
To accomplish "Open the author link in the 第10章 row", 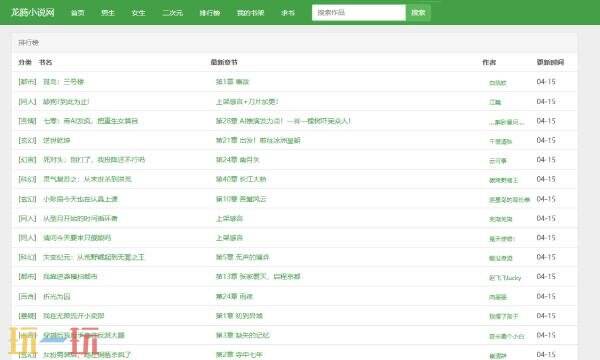I will click(509, 200).
